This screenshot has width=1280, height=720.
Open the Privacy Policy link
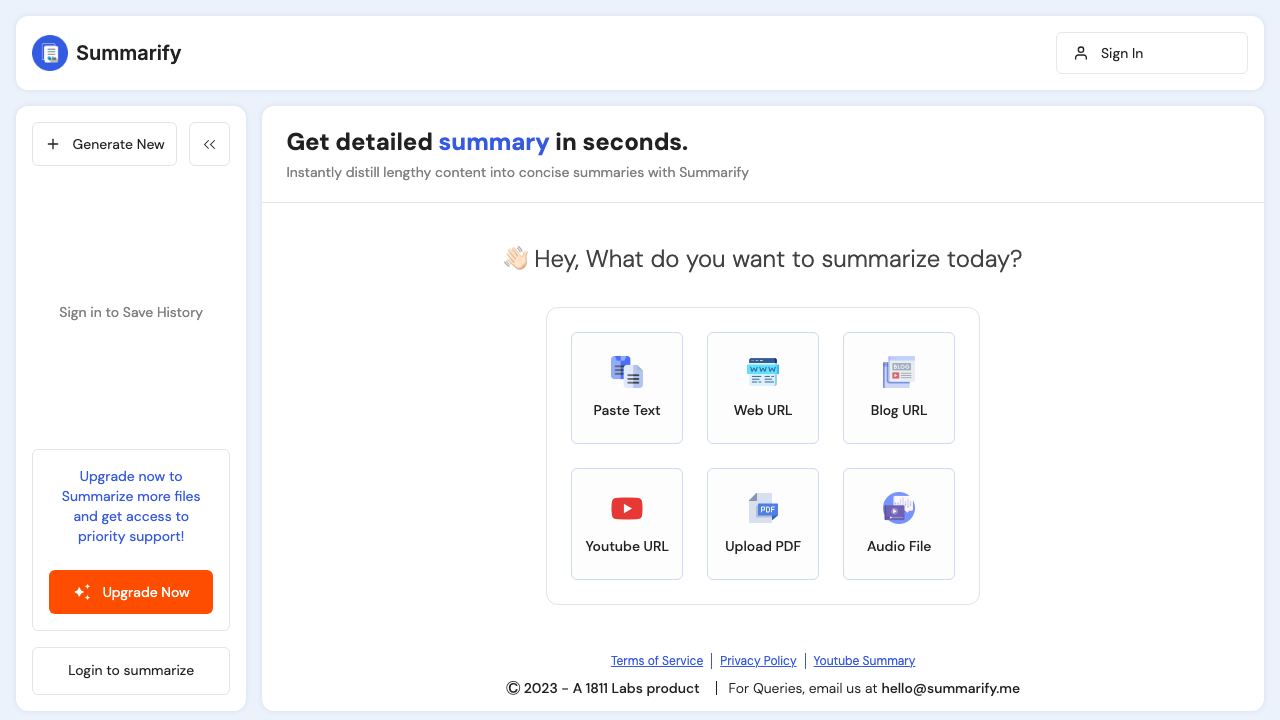point(758,661)
